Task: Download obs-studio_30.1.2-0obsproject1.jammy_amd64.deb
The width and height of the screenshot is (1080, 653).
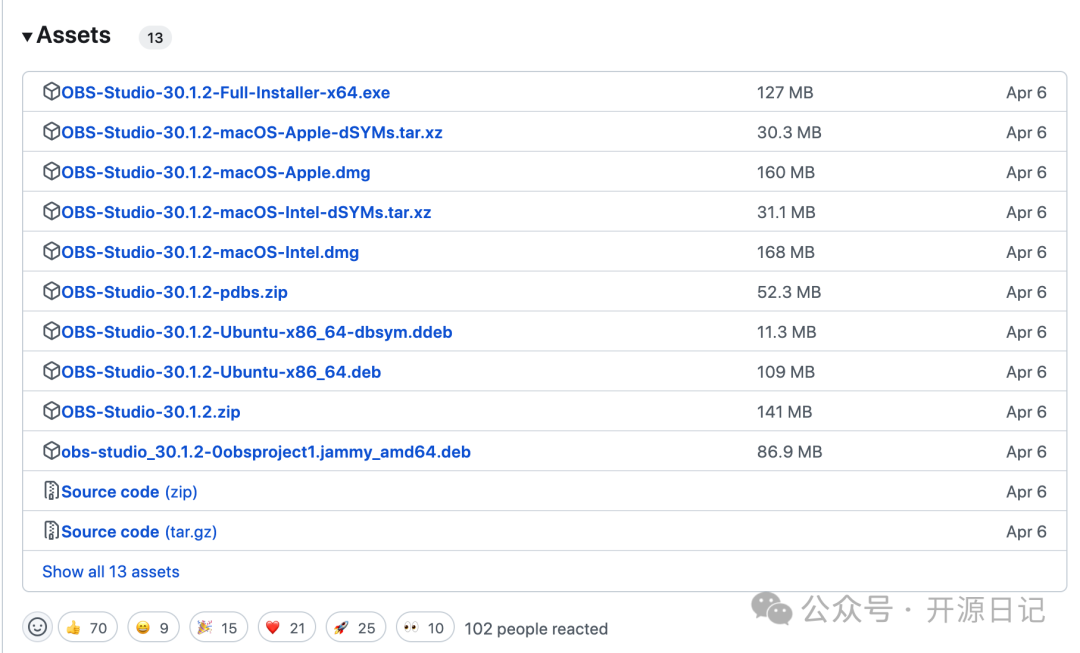Action: [x=266, y=452]
